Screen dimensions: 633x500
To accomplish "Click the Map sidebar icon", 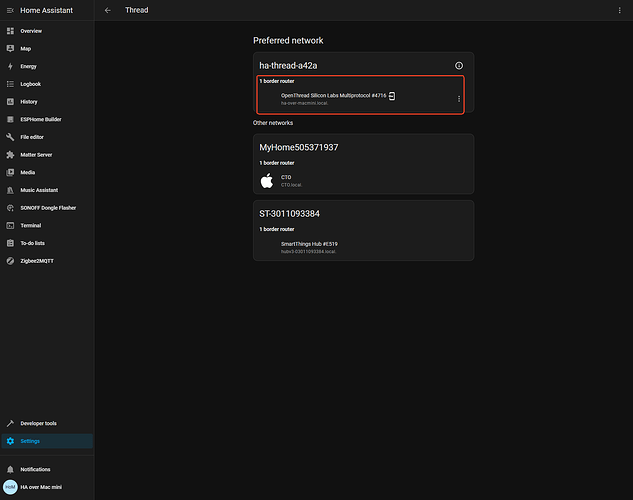I will [10, 49].
